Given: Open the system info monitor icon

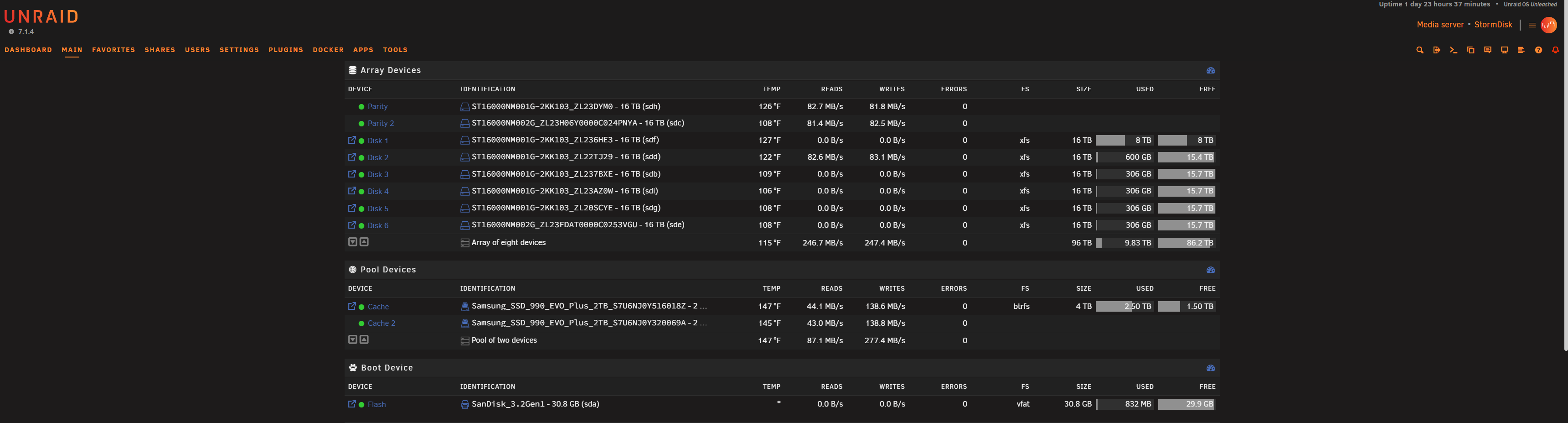Looking at the screenshot, I should 1504,51.
